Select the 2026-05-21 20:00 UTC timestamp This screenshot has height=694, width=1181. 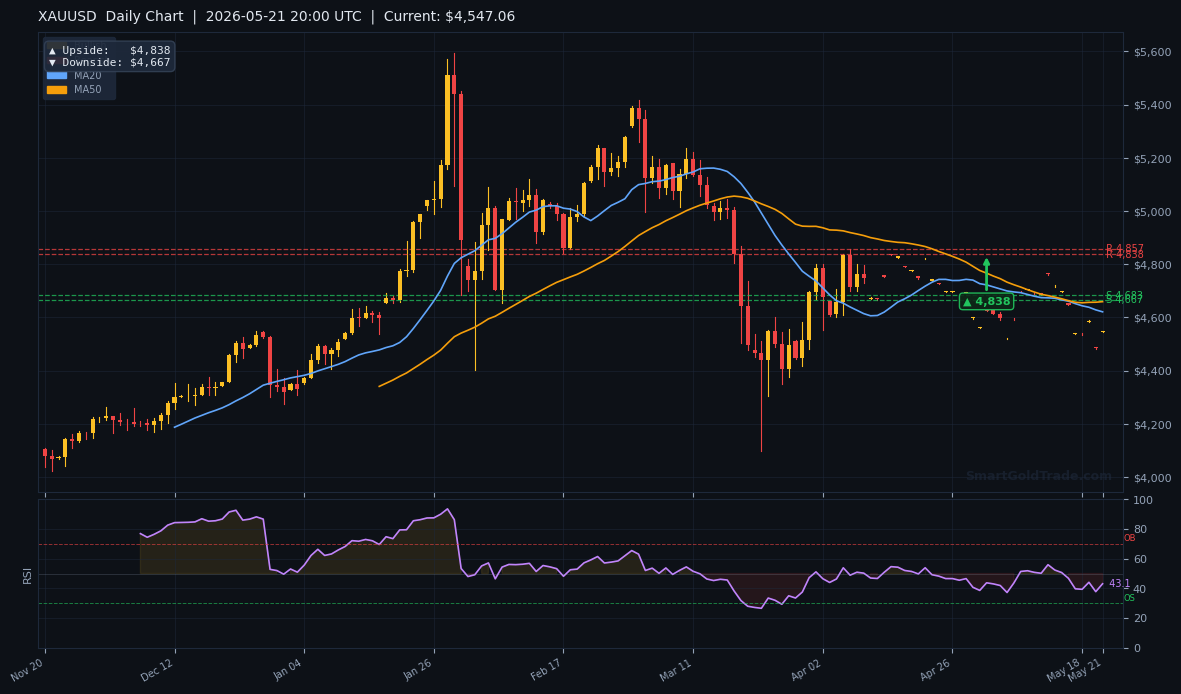pos(283,17)
